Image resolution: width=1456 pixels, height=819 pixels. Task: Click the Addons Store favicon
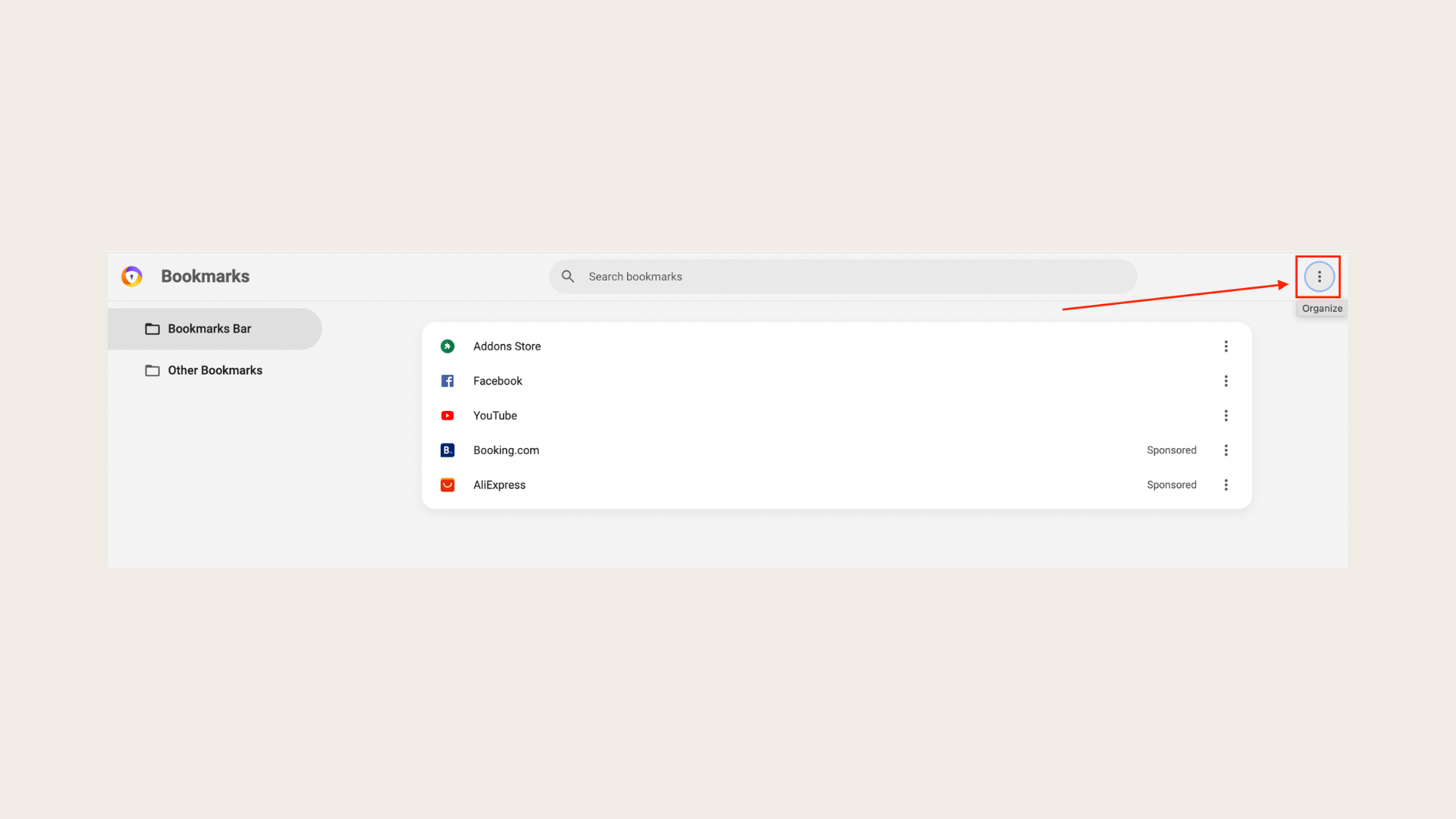tap(447, 347)
